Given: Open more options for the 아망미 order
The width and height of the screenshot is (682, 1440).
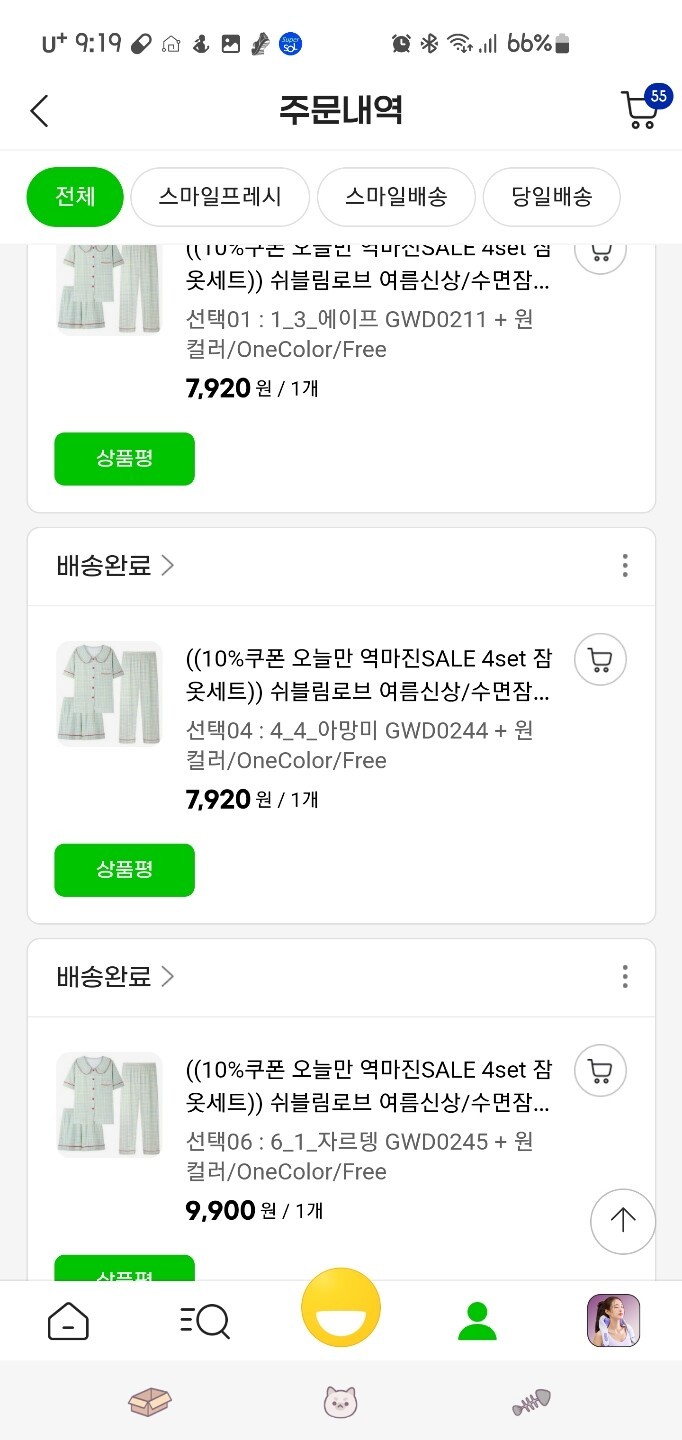Looking at the screenshot, I should click(x=625, y=566).
